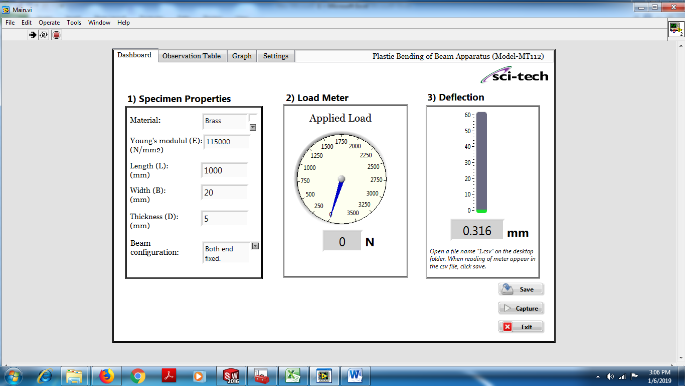The image size is (685, 386).
Task: Expand the Material dropdown arrow
Action: 253,127
